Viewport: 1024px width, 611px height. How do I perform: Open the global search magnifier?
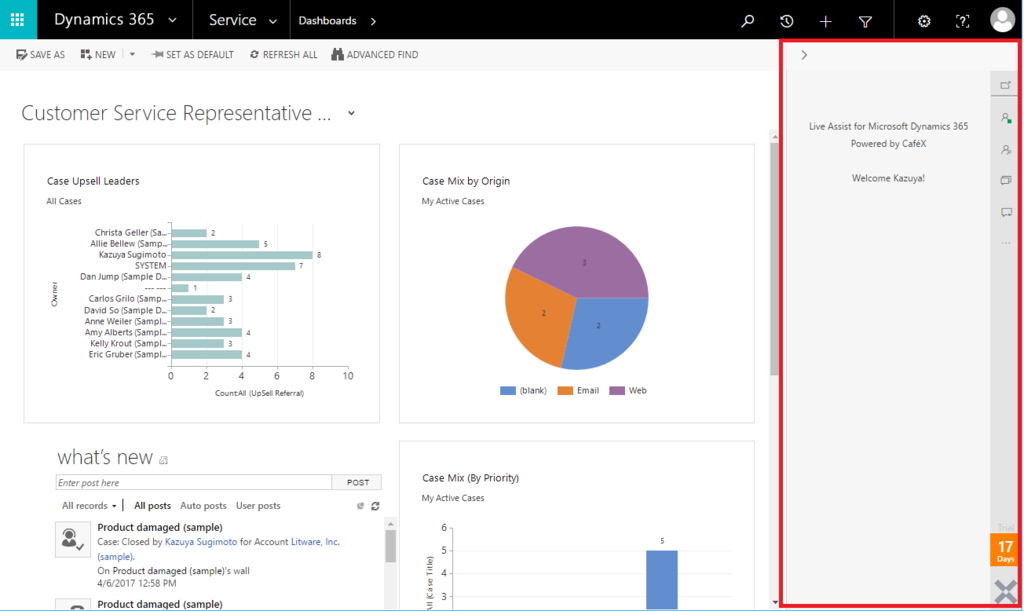[747, 21]
